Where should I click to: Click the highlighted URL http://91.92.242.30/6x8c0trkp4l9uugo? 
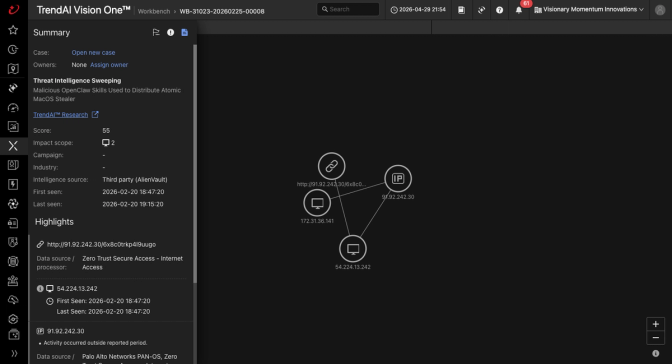point(101,244)
